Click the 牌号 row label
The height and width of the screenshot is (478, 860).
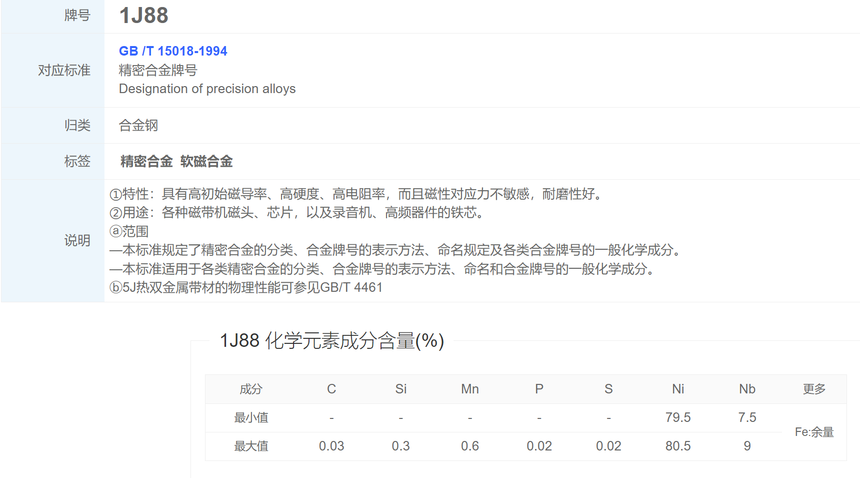pos(77,15)
